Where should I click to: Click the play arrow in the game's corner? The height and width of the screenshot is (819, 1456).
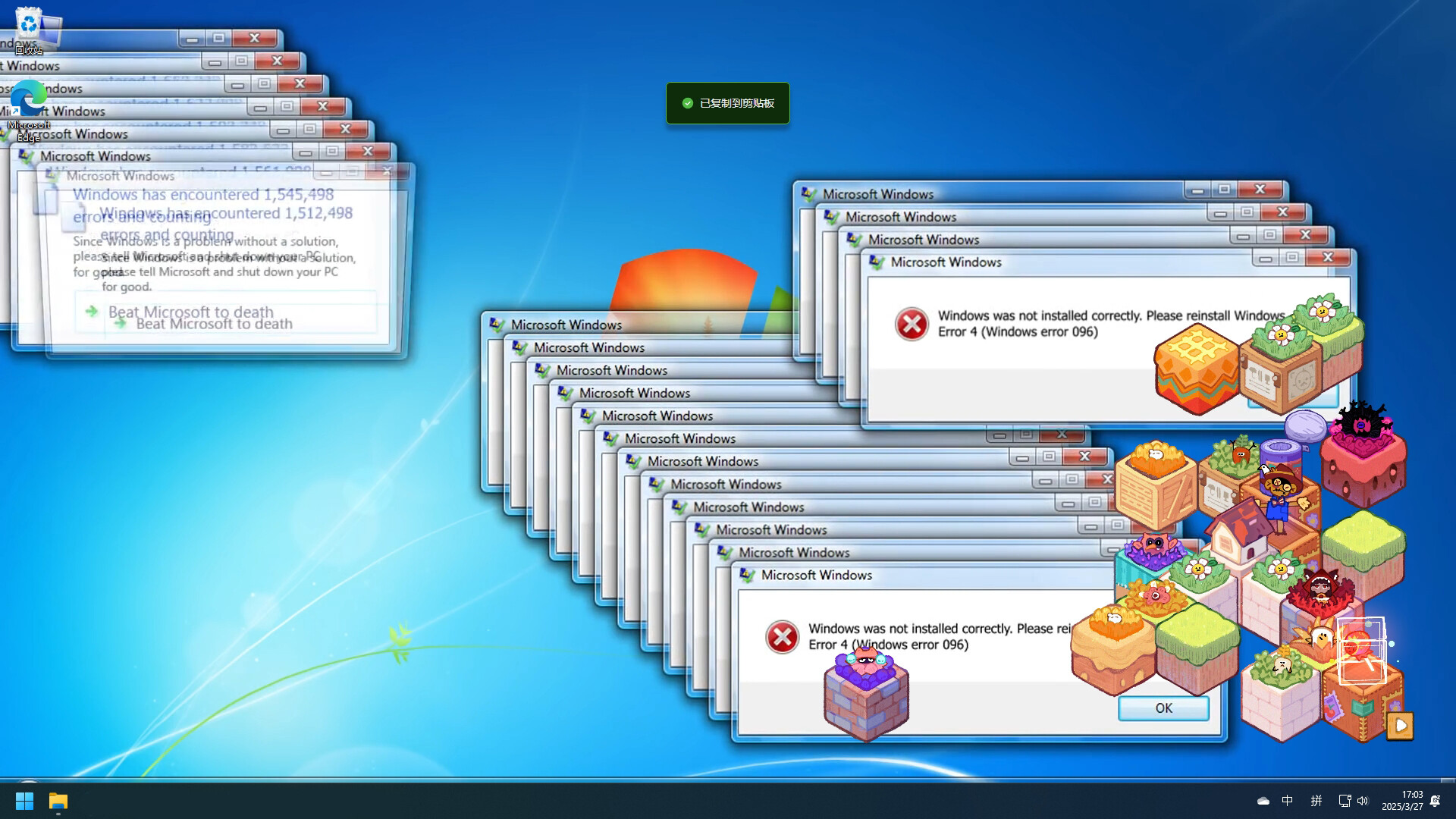pos(1400,726)
